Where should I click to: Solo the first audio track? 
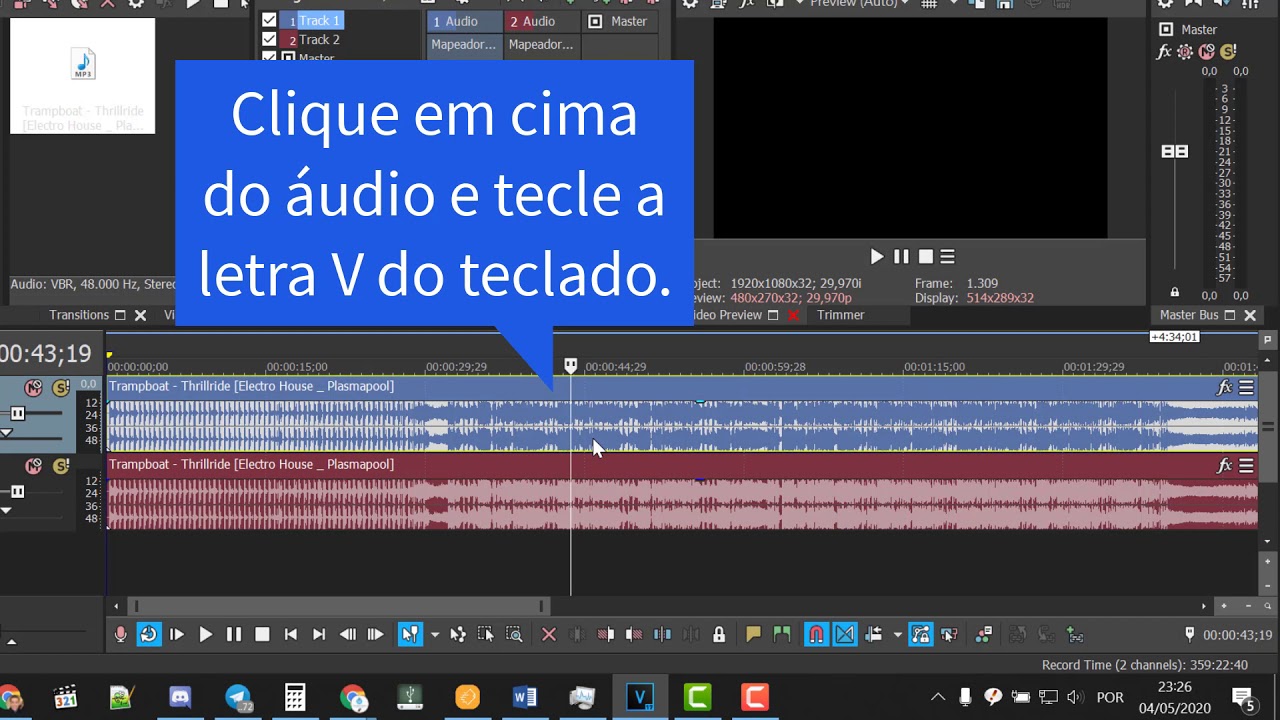click(x=61, y=388)
